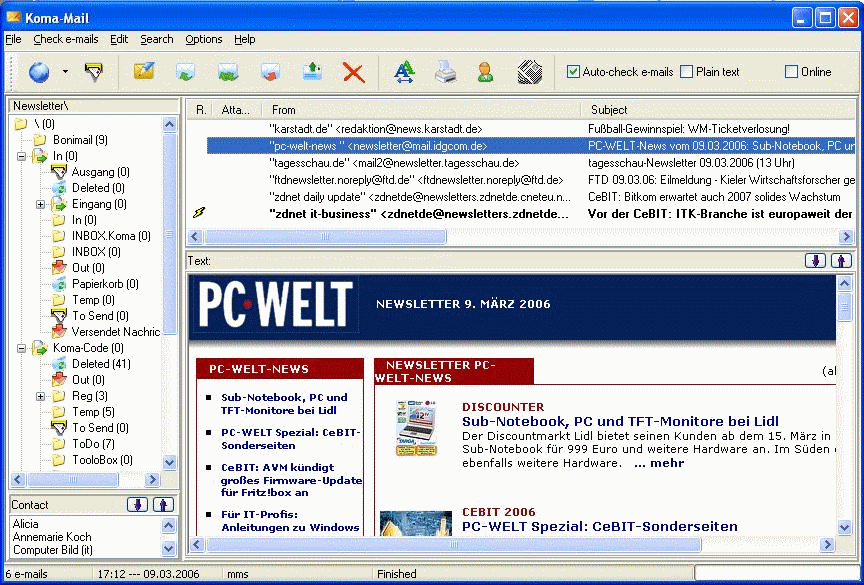Viewport: 864px width, 585px height.
Task: Select the INBOX.Koma (0) folder
Action: click(x=111, y=236)
